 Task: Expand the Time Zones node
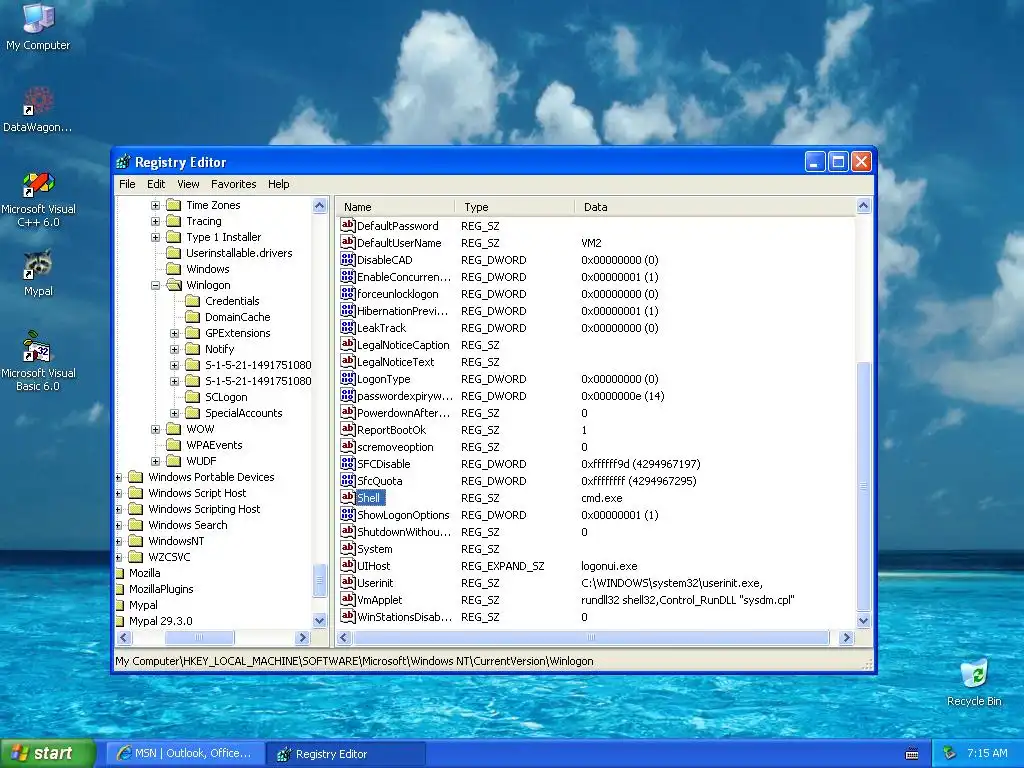click(155, 205)
